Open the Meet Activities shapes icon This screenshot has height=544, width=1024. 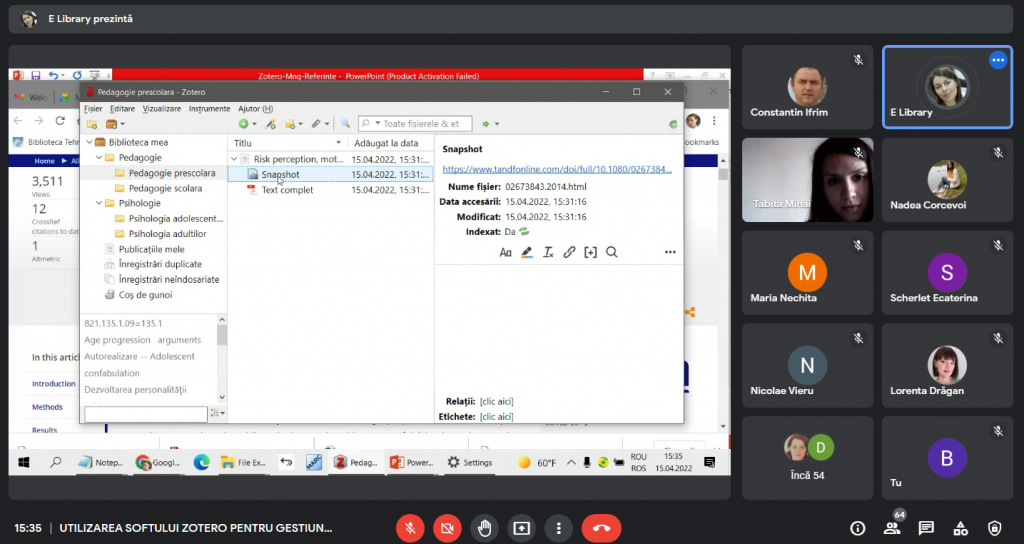click(961, 528)
